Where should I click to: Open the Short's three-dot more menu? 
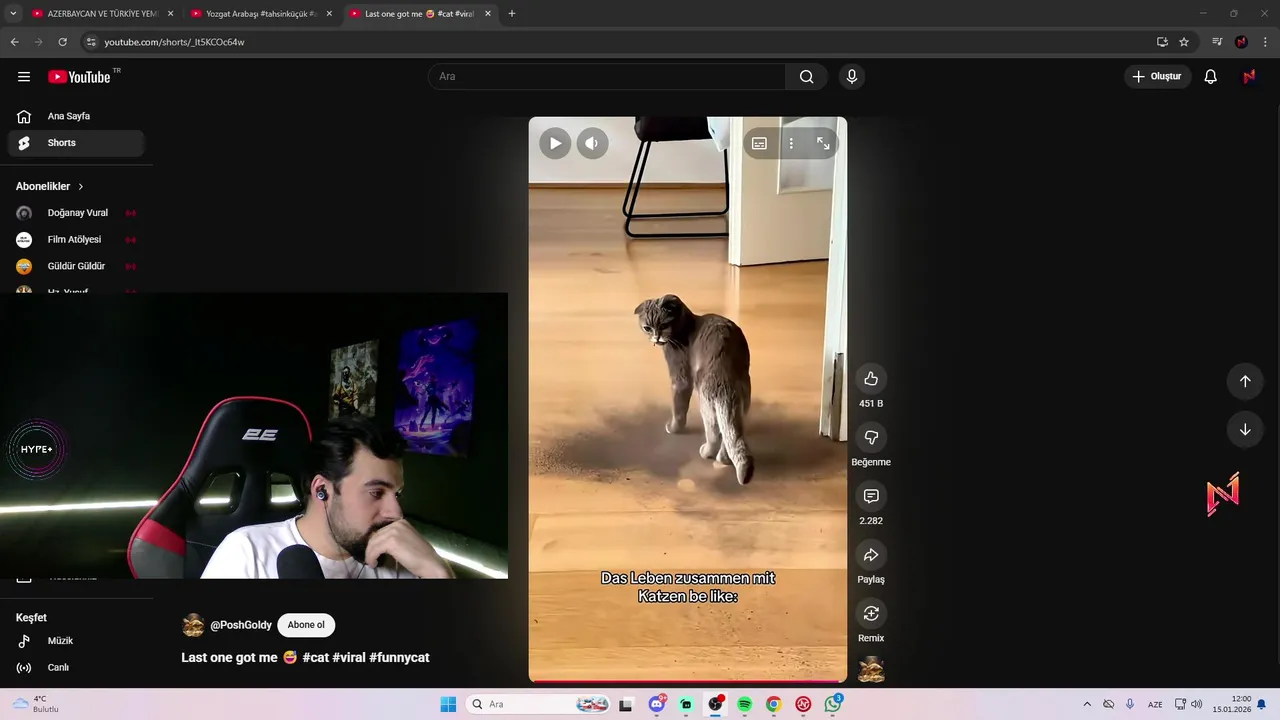tap(791, 144)
